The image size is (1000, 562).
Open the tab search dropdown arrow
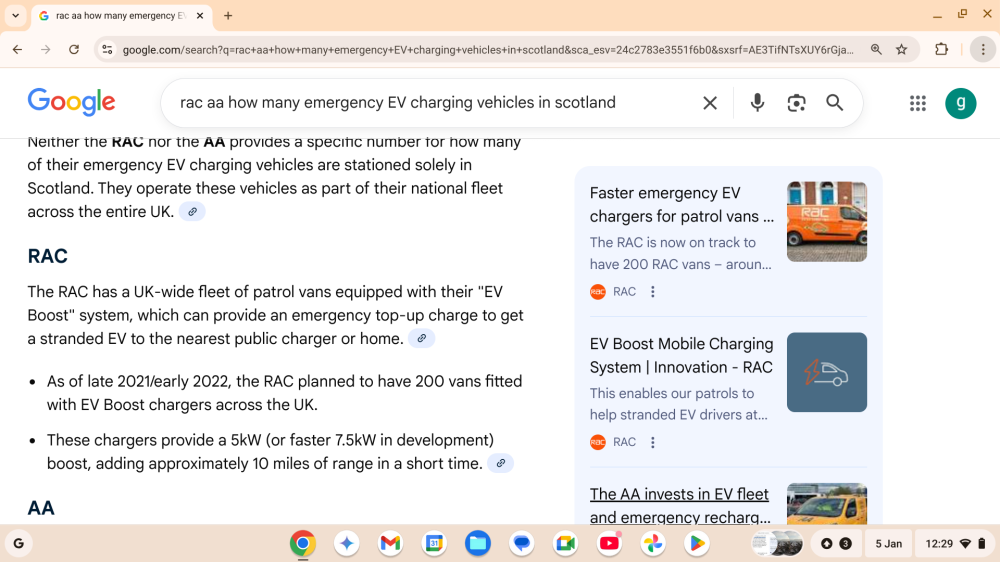[x=15, y=15]
